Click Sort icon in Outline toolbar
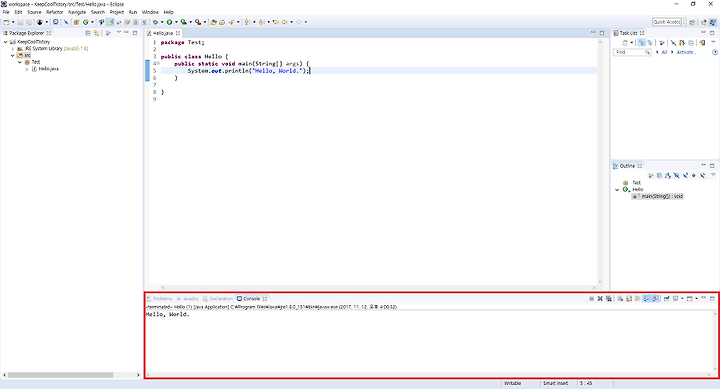 [668, 175]
